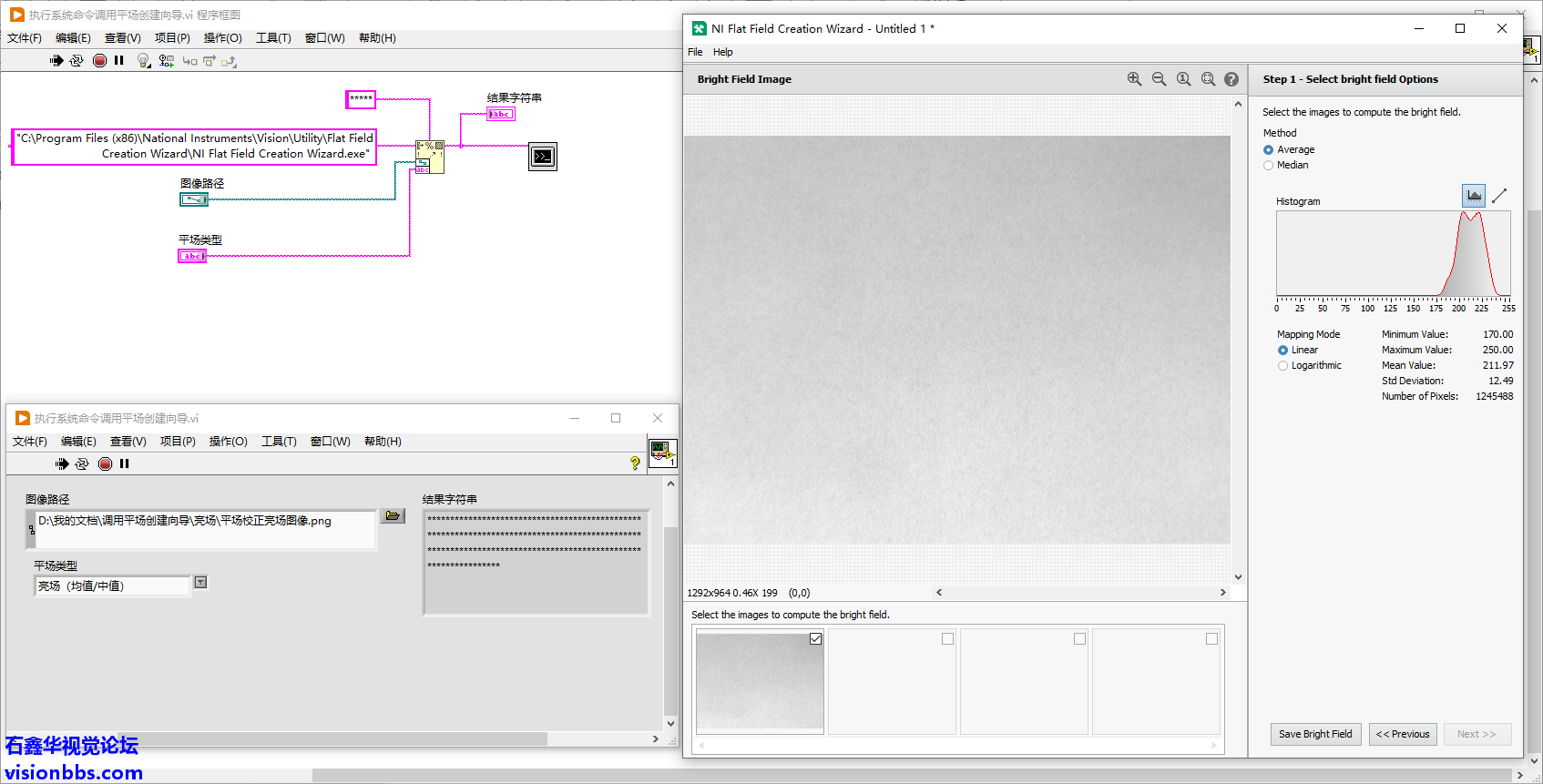Select the Median method option

click(1268, 166)
